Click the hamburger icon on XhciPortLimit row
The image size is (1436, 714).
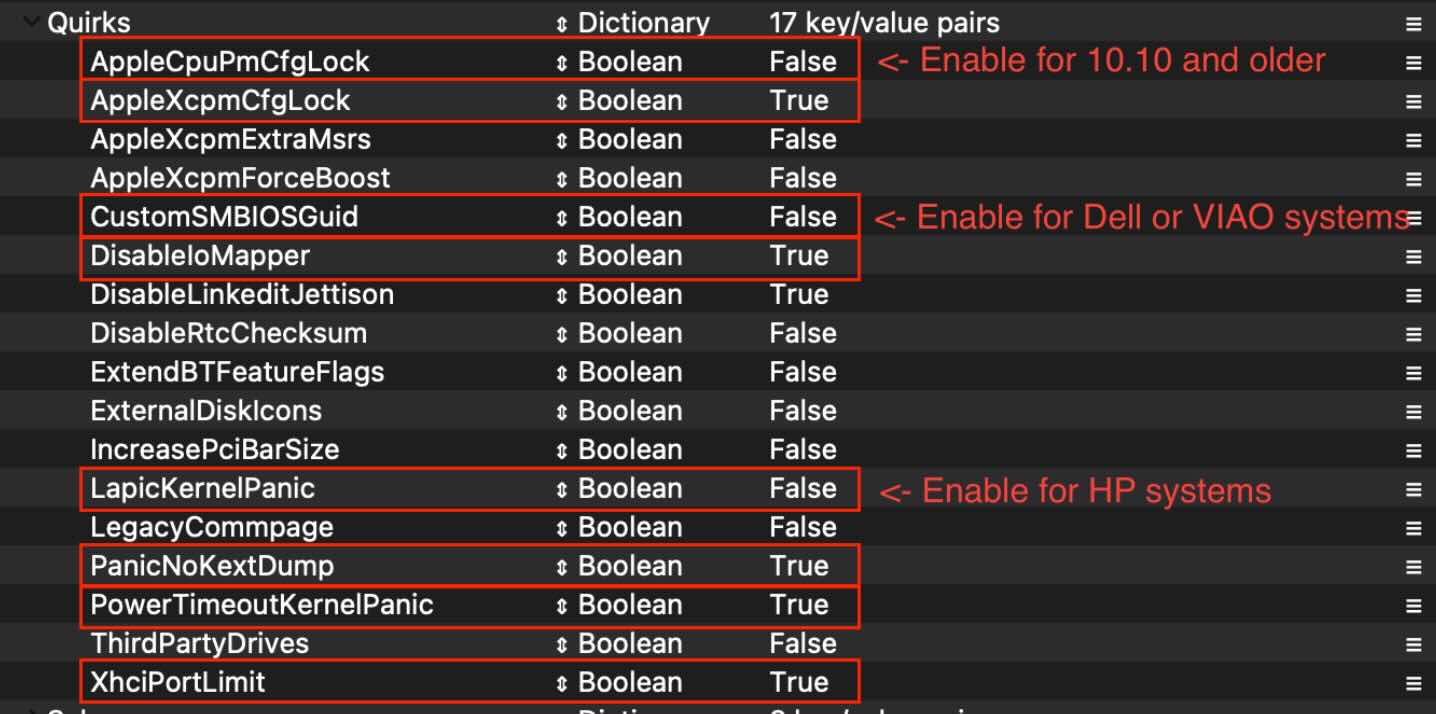coord(1413,684)
